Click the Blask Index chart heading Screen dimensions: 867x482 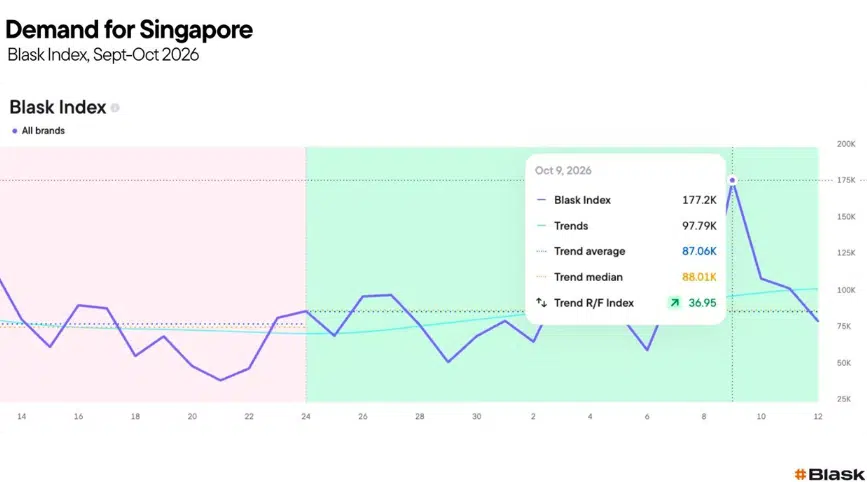(58, 107)
